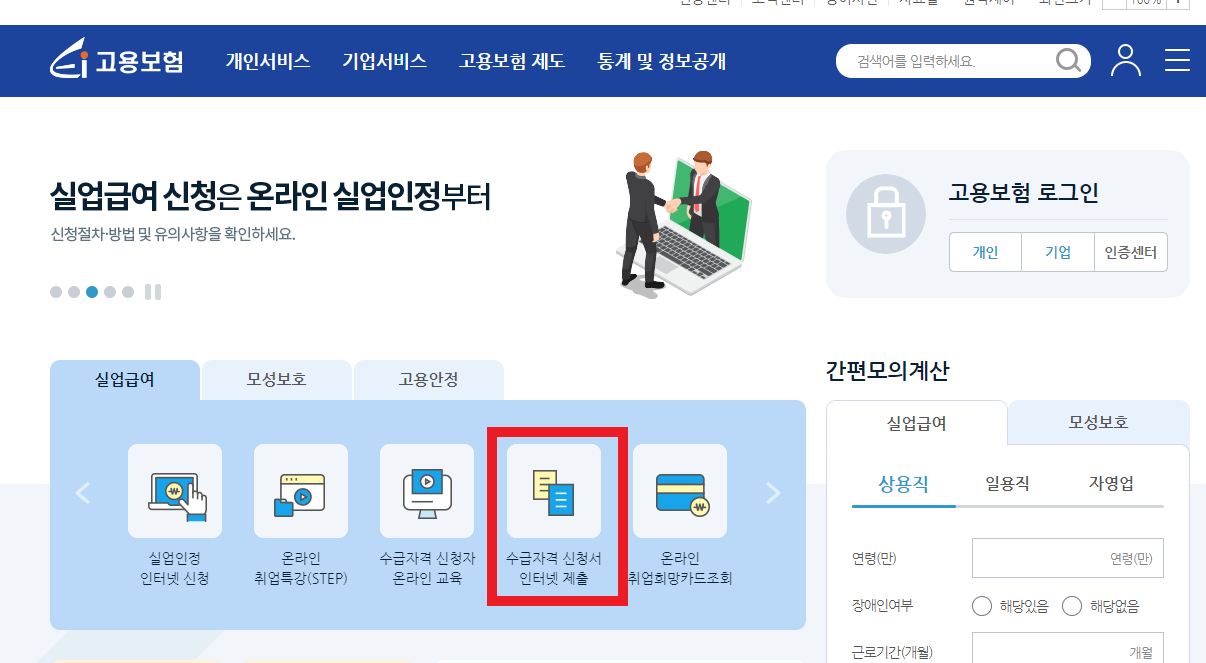Viewport: 1206px width, 663px height.
Task: Click the banner headline 실업급여 신청은 온라인 실업인정부터
Action: 270,197
